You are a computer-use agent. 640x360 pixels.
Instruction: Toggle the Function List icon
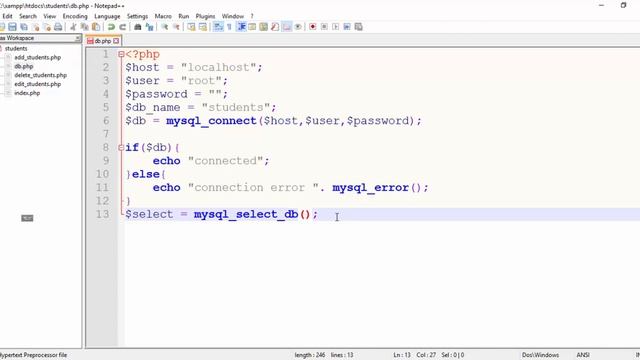coord(275,27)
